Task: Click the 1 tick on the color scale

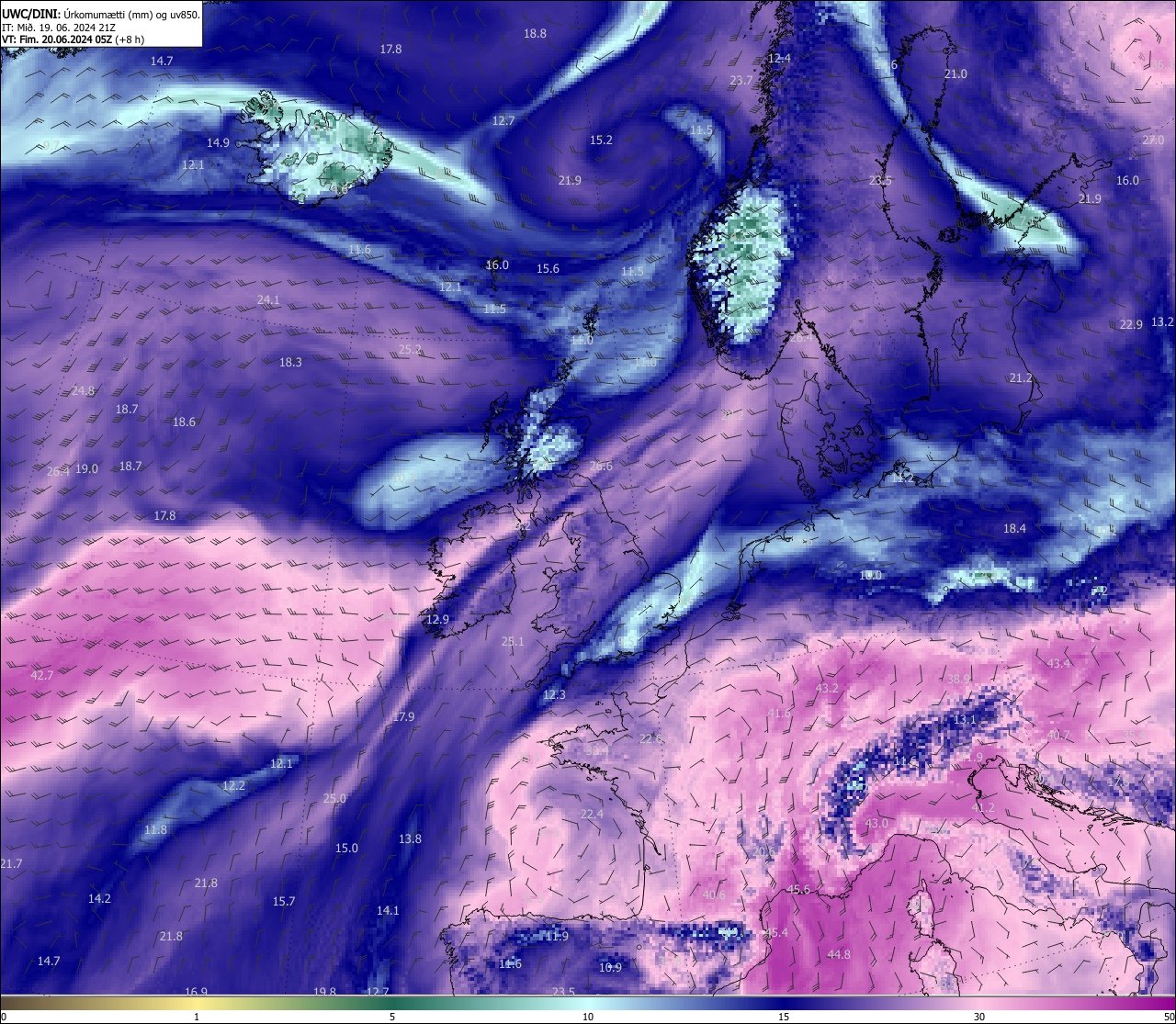Action: click(x=197, y=1017)
